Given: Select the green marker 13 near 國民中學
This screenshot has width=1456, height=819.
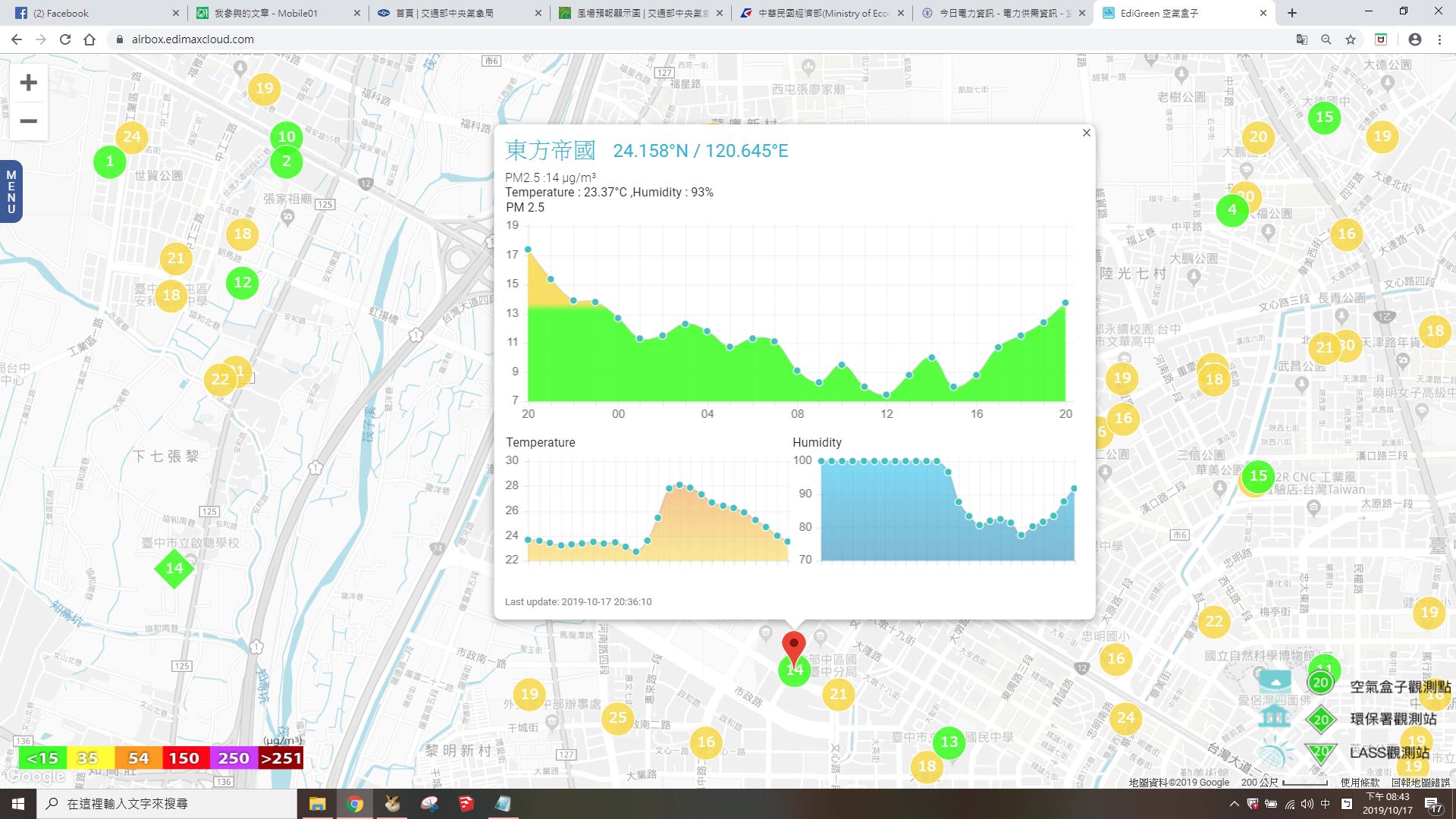Looking at the screenshot, I should point(949,742).
